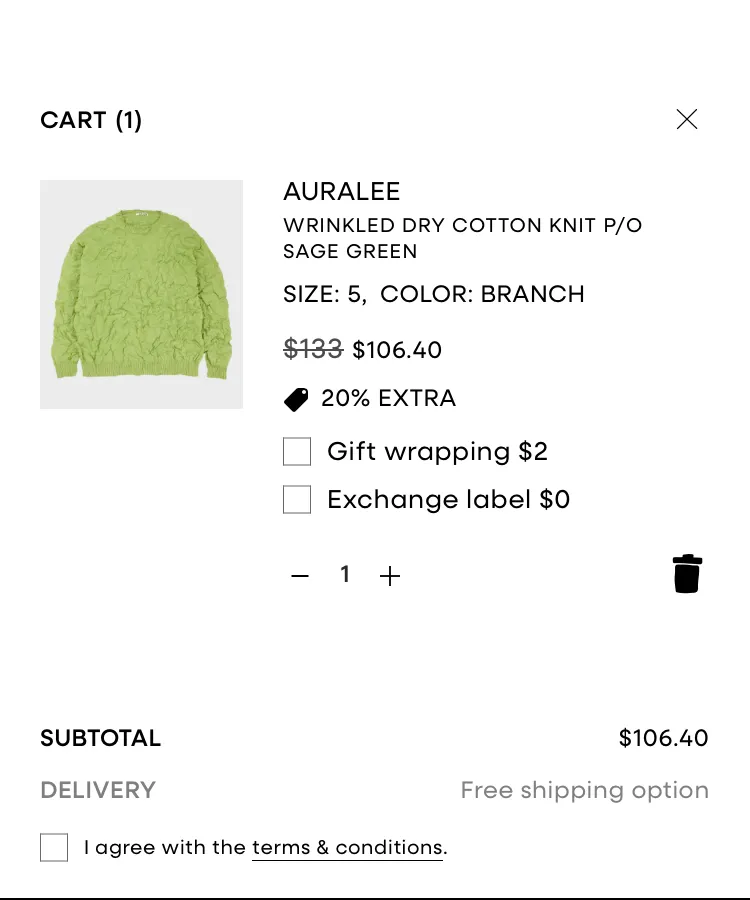
Task: Close the cart panel
Action: pos(686,119)
